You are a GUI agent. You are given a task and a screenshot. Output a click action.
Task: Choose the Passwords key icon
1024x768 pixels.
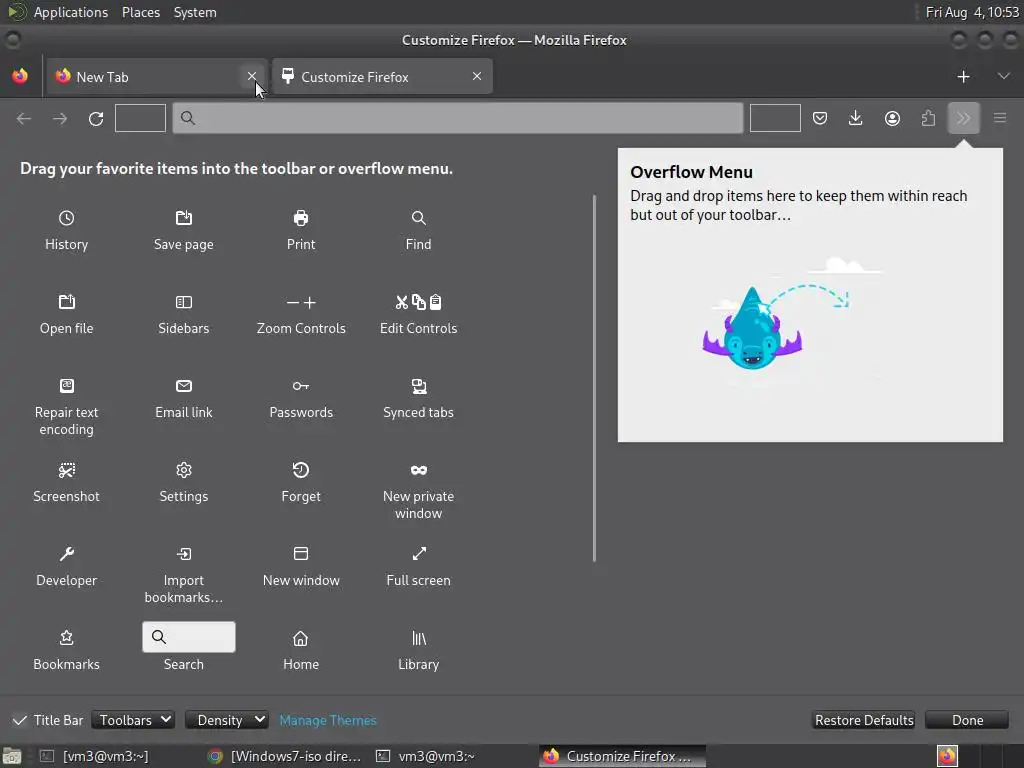301,386
